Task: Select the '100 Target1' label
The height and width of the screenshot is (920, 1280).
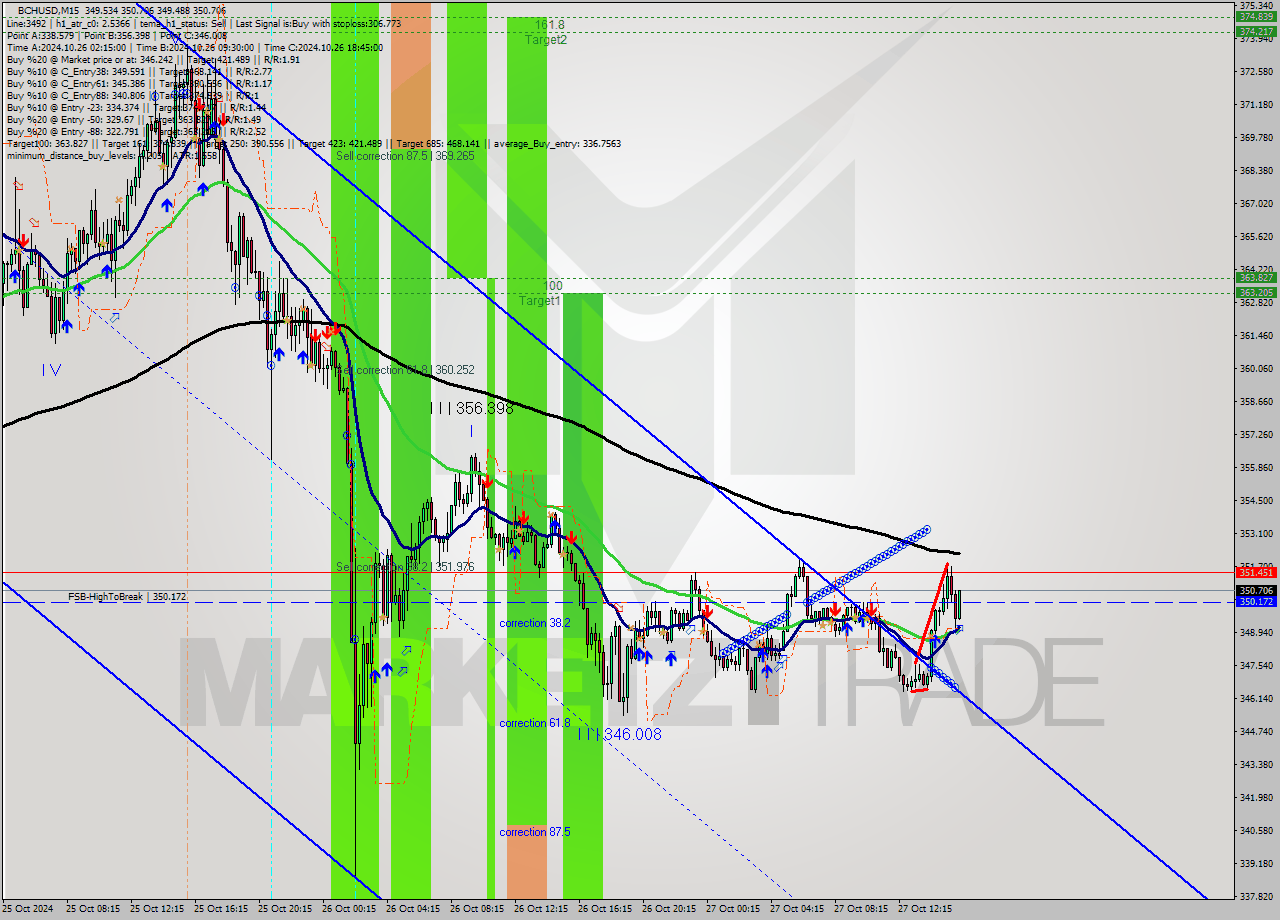Action: (540, 293)
